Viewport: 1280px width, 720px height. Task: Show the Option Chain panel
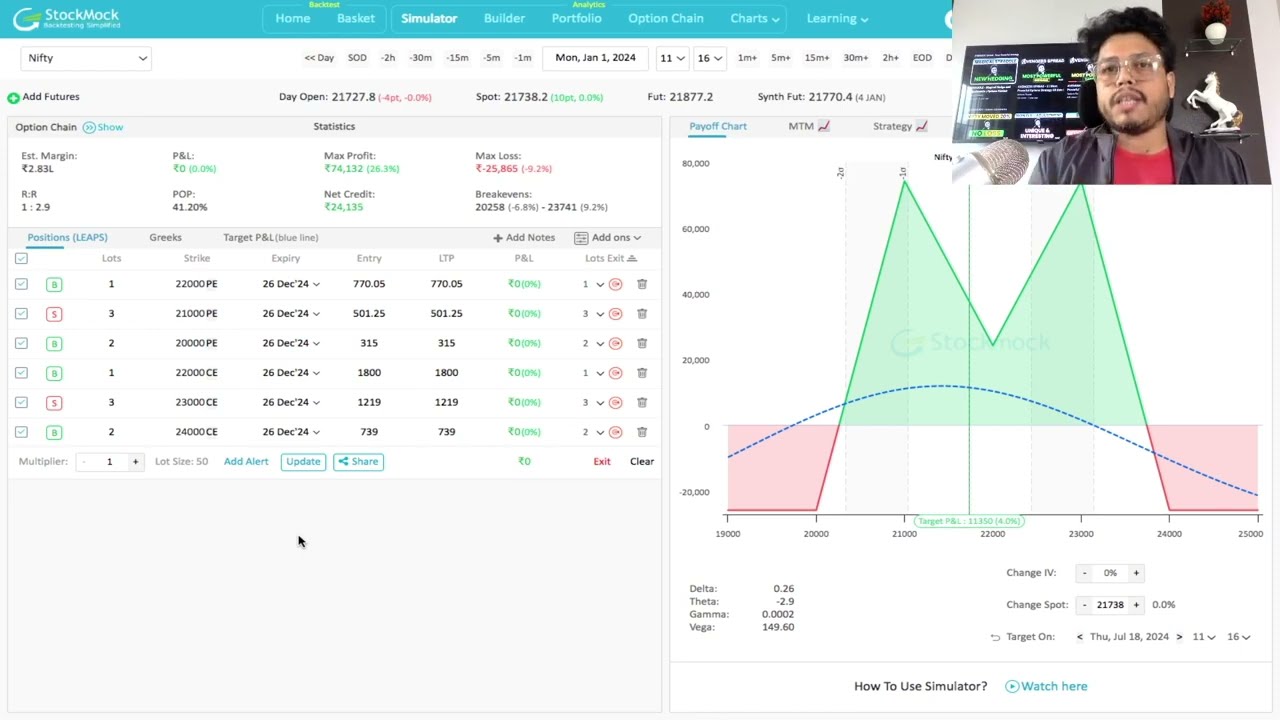[x=103, y=127]
